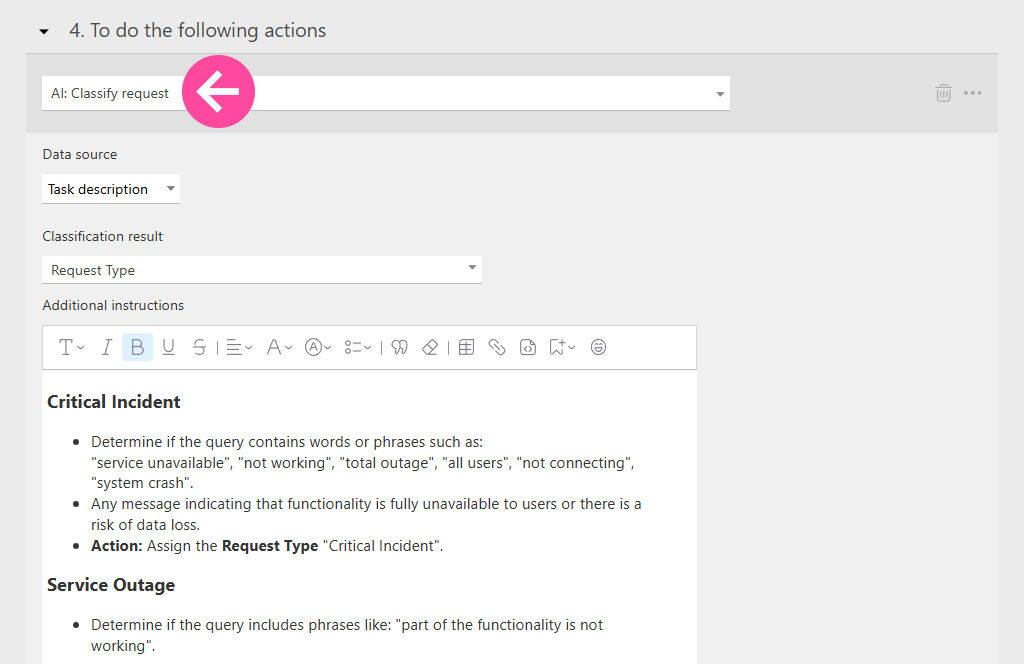Collapse the 'To do the following actions' section
This screenshot has height=664, width=1024.
pyautogui.click(x=44, y=32)
